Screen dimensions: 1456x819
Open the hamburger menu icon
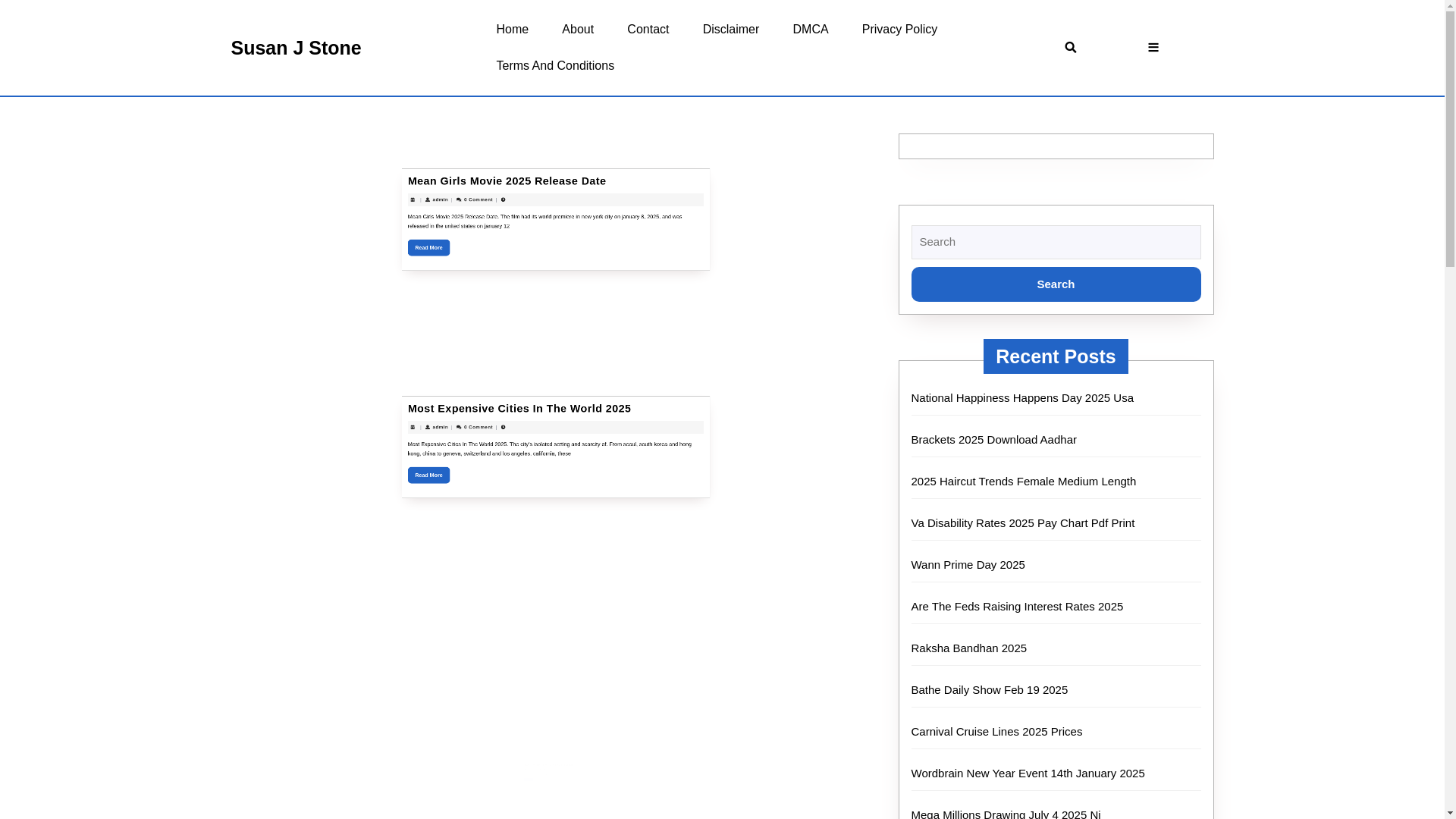tap(1153, 47)
